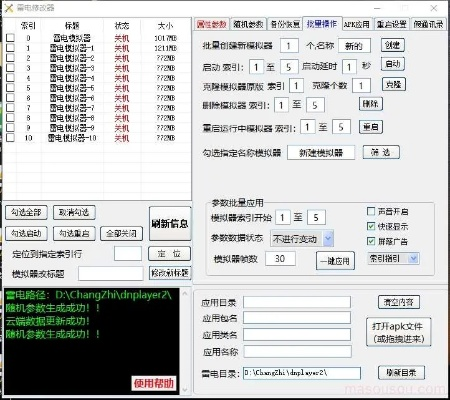Tick the checkbox for 雷电模拟器-3 row
Screen dimensions: 450x400
[10, 68]
